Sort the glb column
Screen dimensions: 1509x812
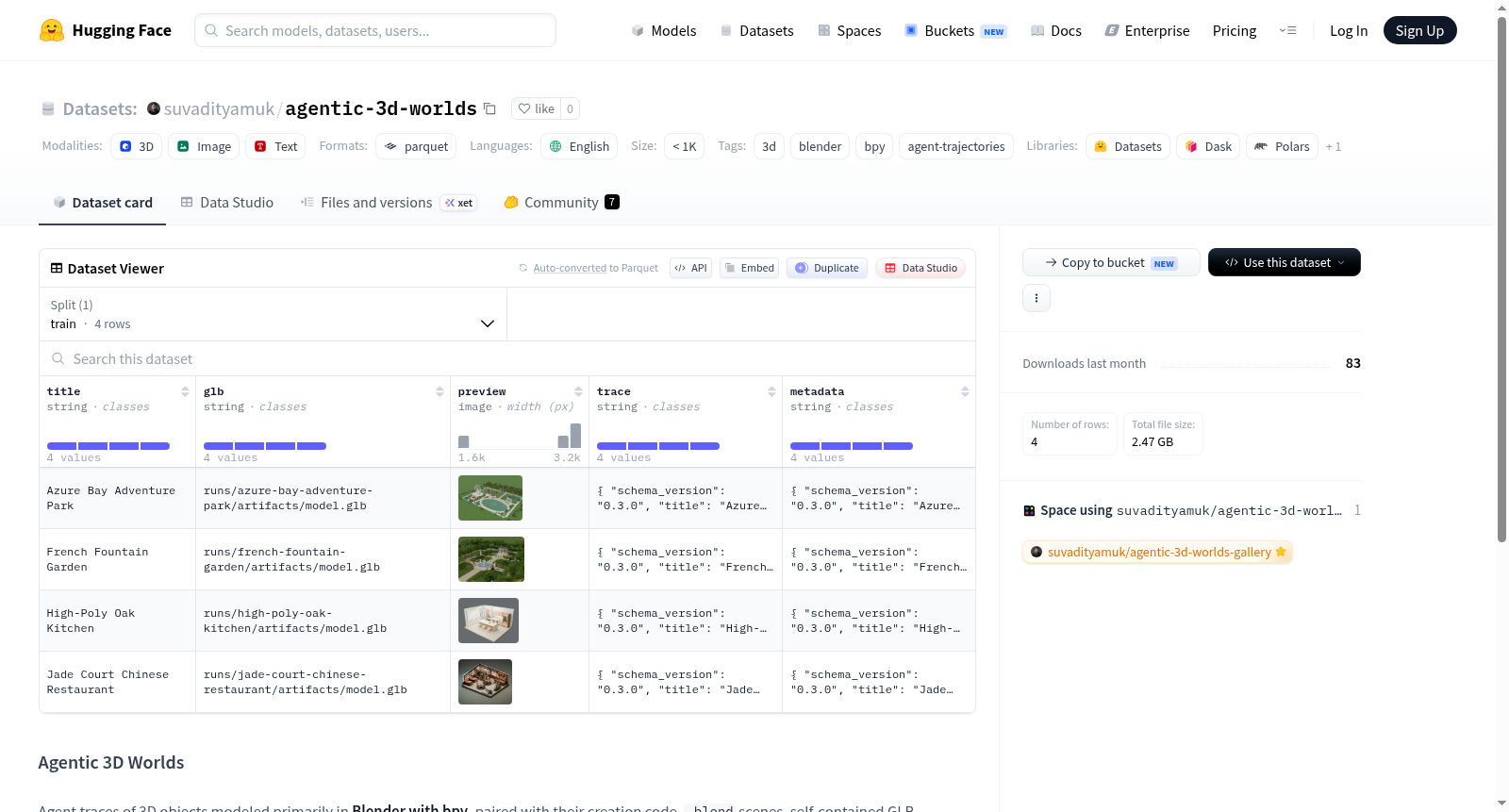click(x=439, y=391)
